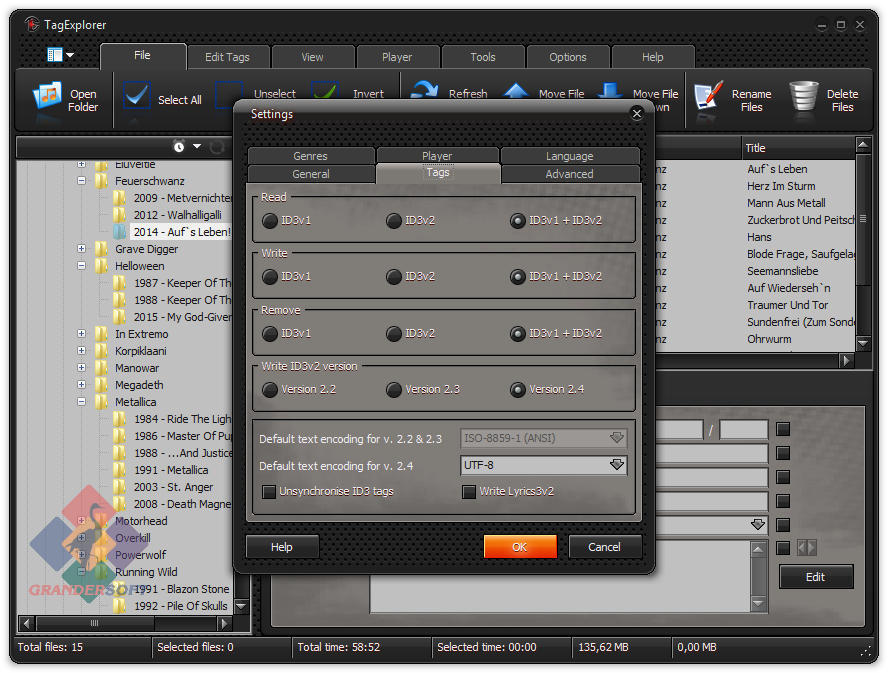Expand the Grave Digger folder node
The image size is (888, 673).
(82, 249)
